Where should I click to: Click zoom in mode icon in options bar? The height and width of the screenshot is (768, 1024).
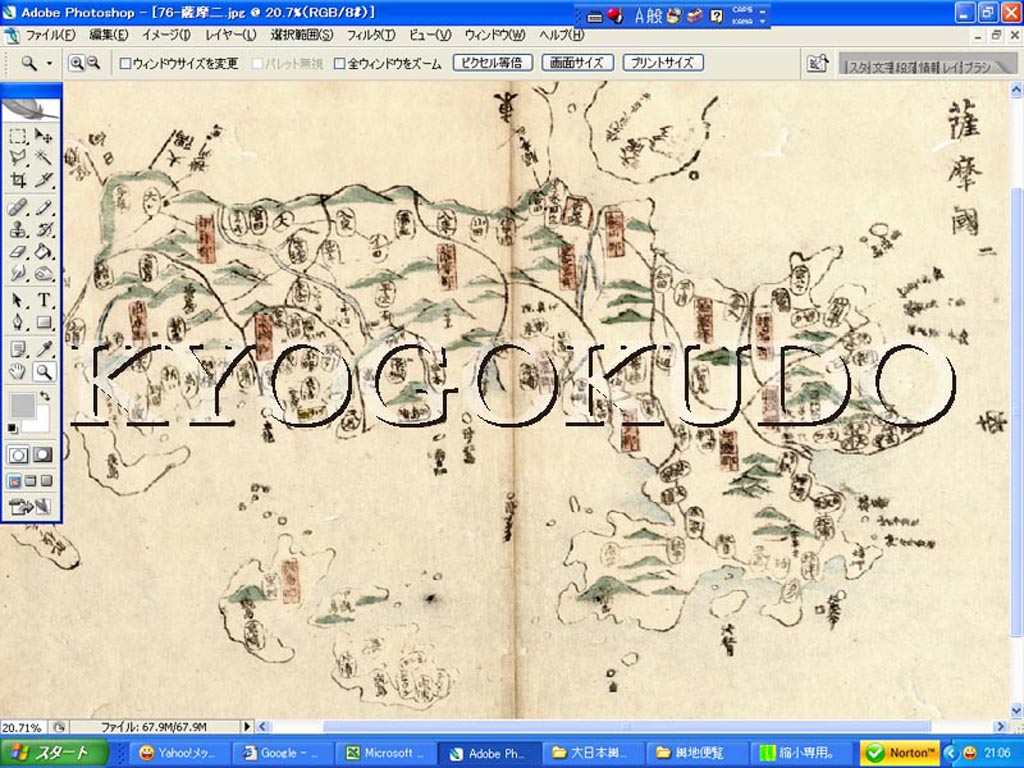point(76,63)
